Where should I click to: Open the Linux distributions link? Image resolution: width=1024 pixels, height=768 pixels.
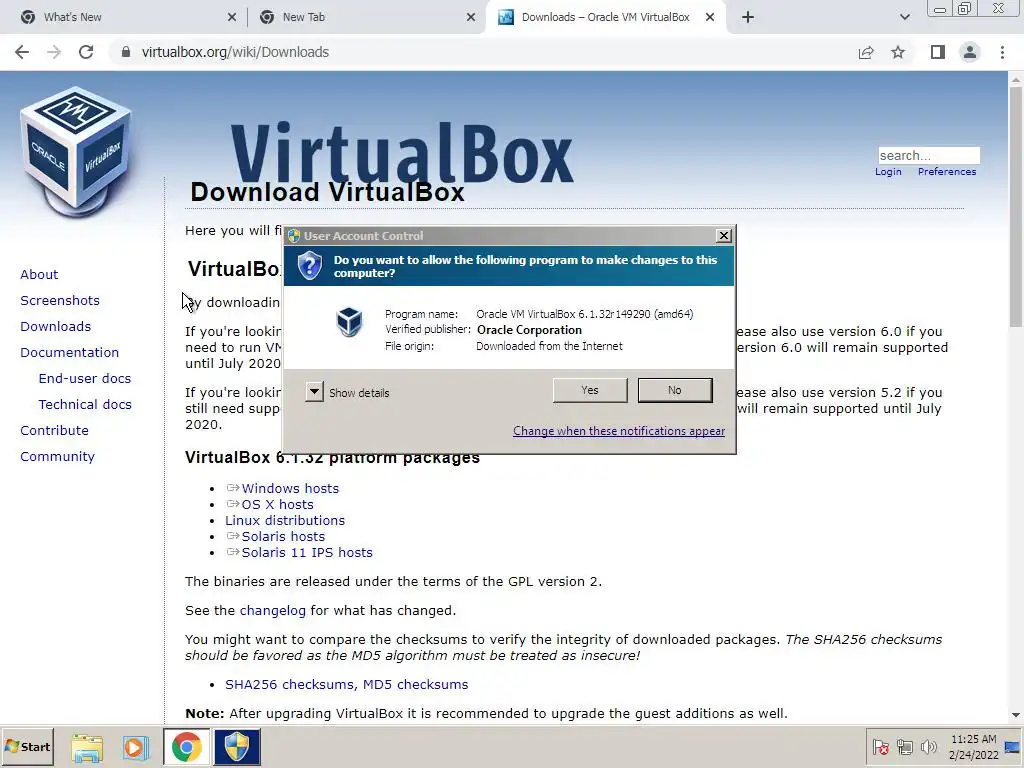click(x=285, y=520)
